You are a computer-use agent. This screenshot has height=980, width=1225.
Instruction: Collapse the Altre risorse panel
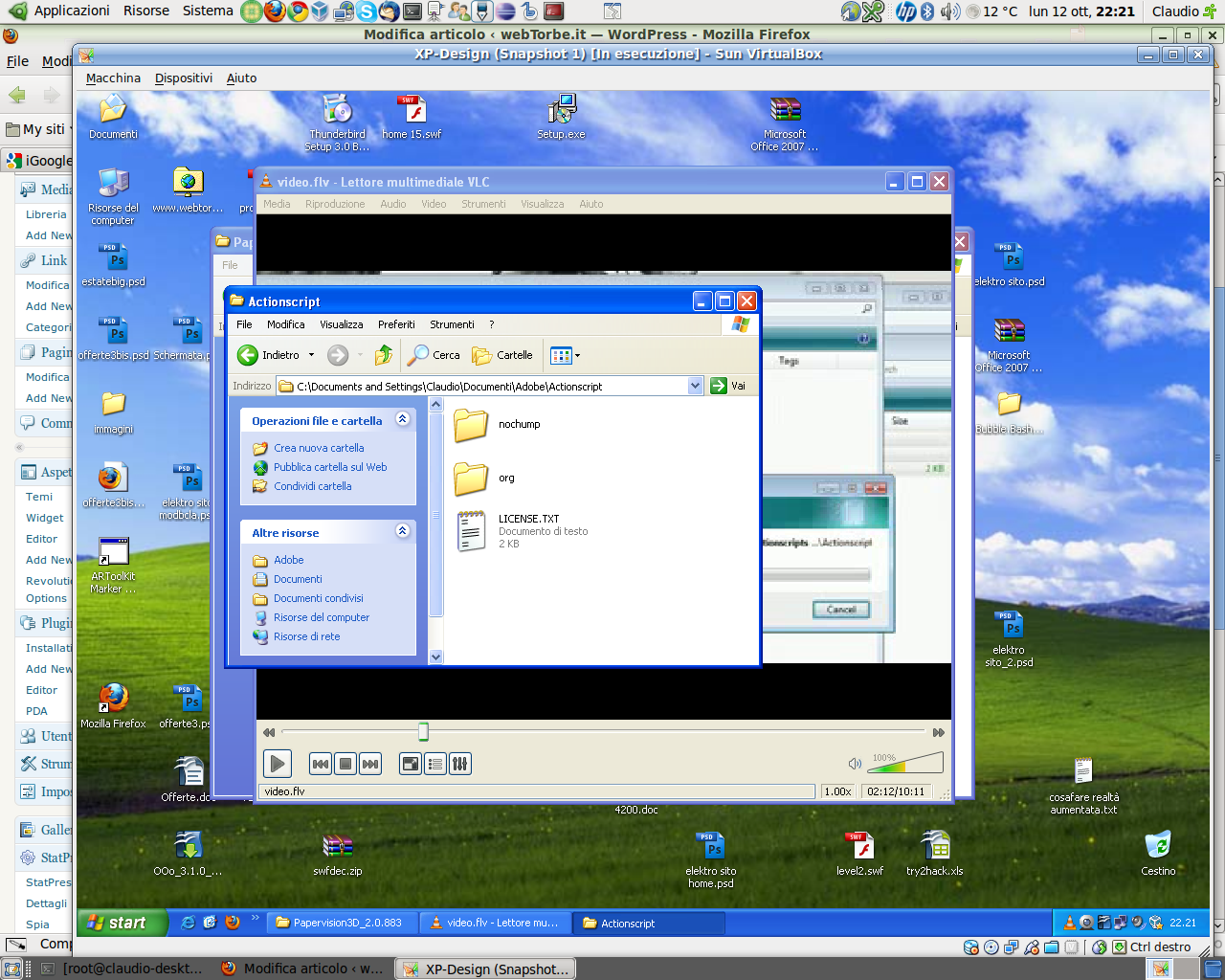pos(403,531)
